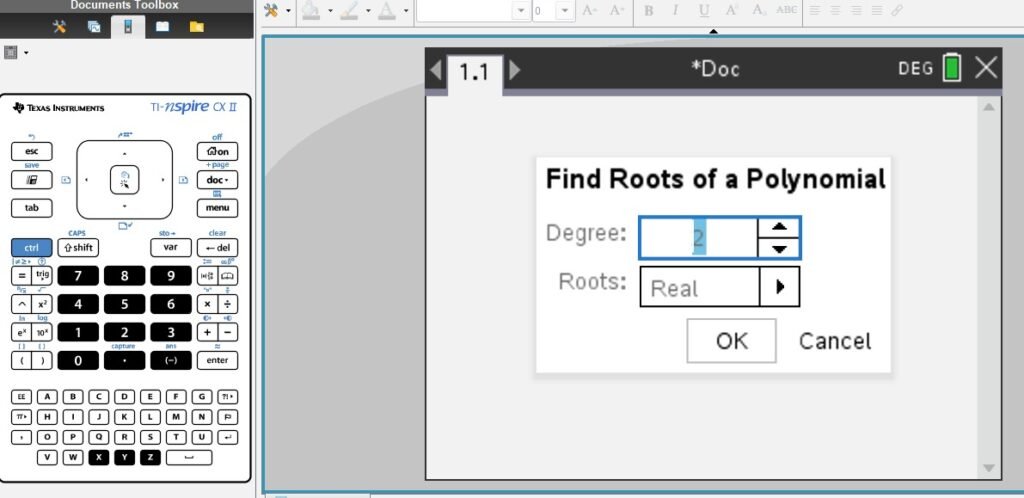Go to the next page arrow
The image size is (1024, 498).
pyautogui.click(x=515, y=70)
